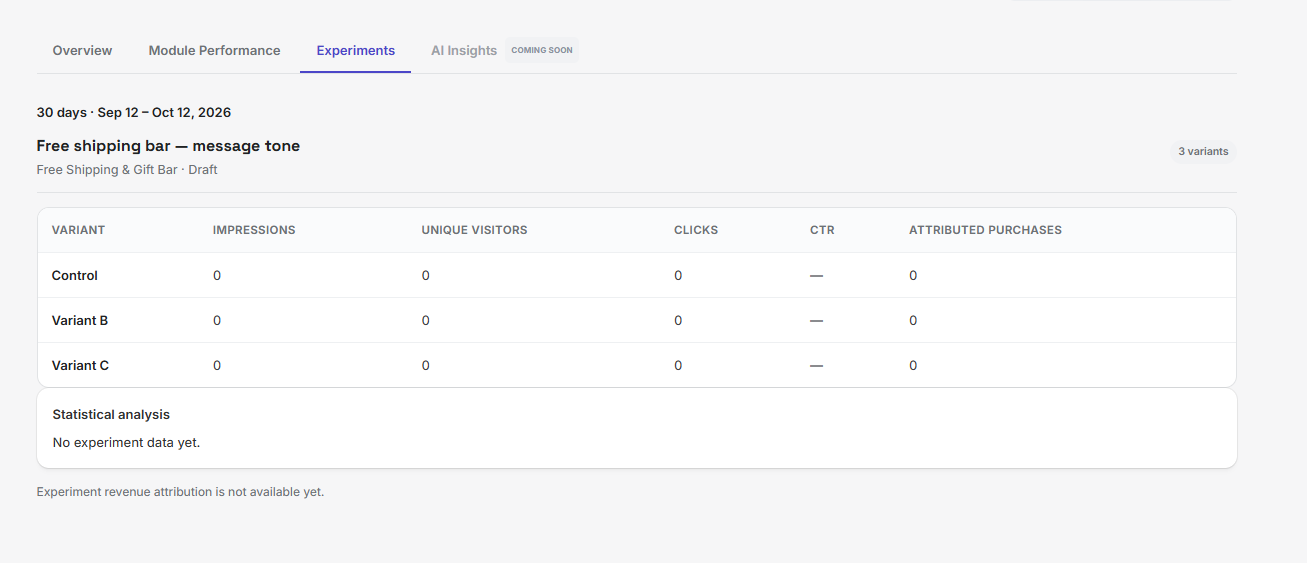This screenshot has height=563, width=1307.
Task: Open the AI Insights tab
Action: coord(464,50)
